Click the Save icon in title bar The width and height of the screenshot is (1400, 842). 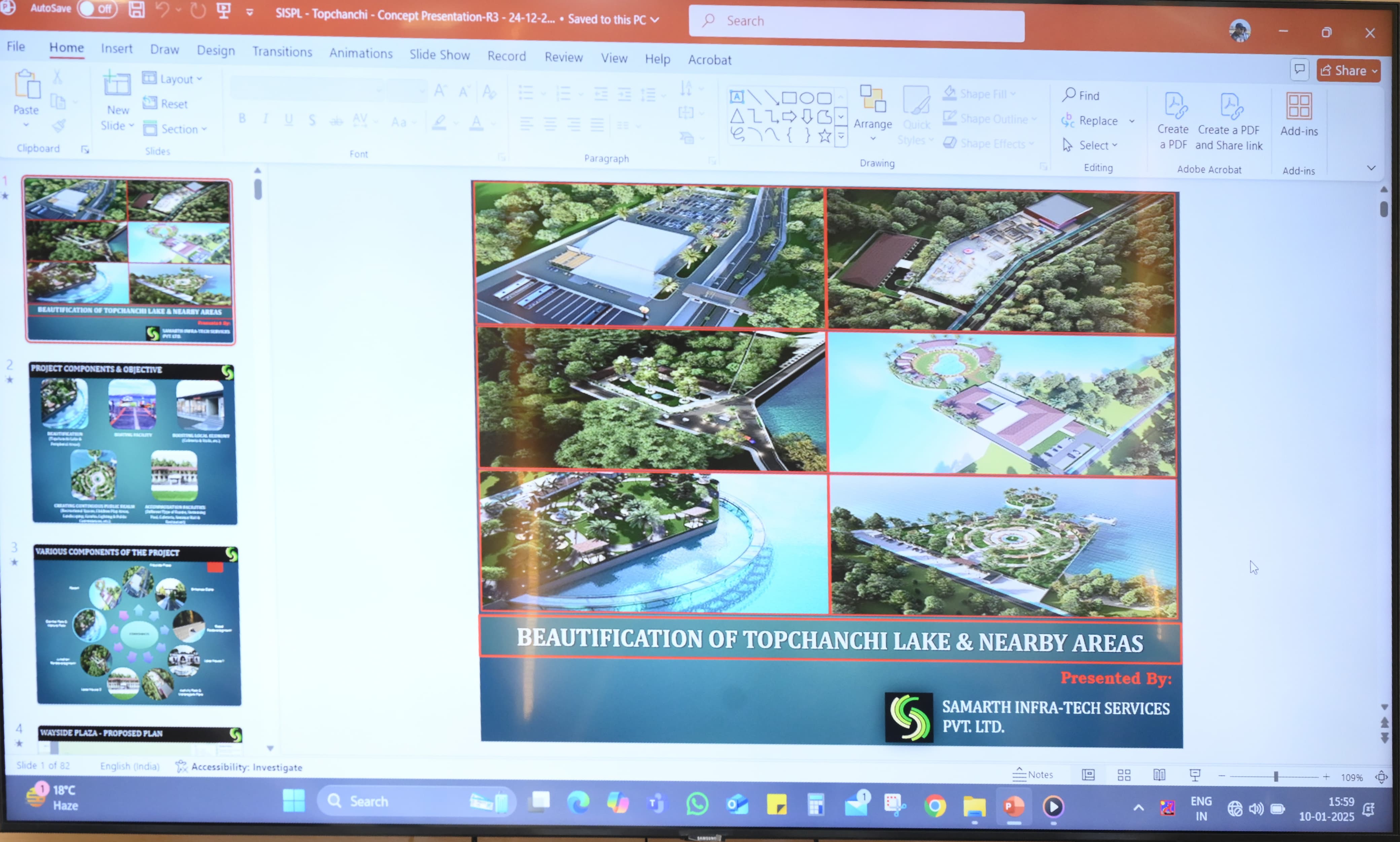point(136,10)
